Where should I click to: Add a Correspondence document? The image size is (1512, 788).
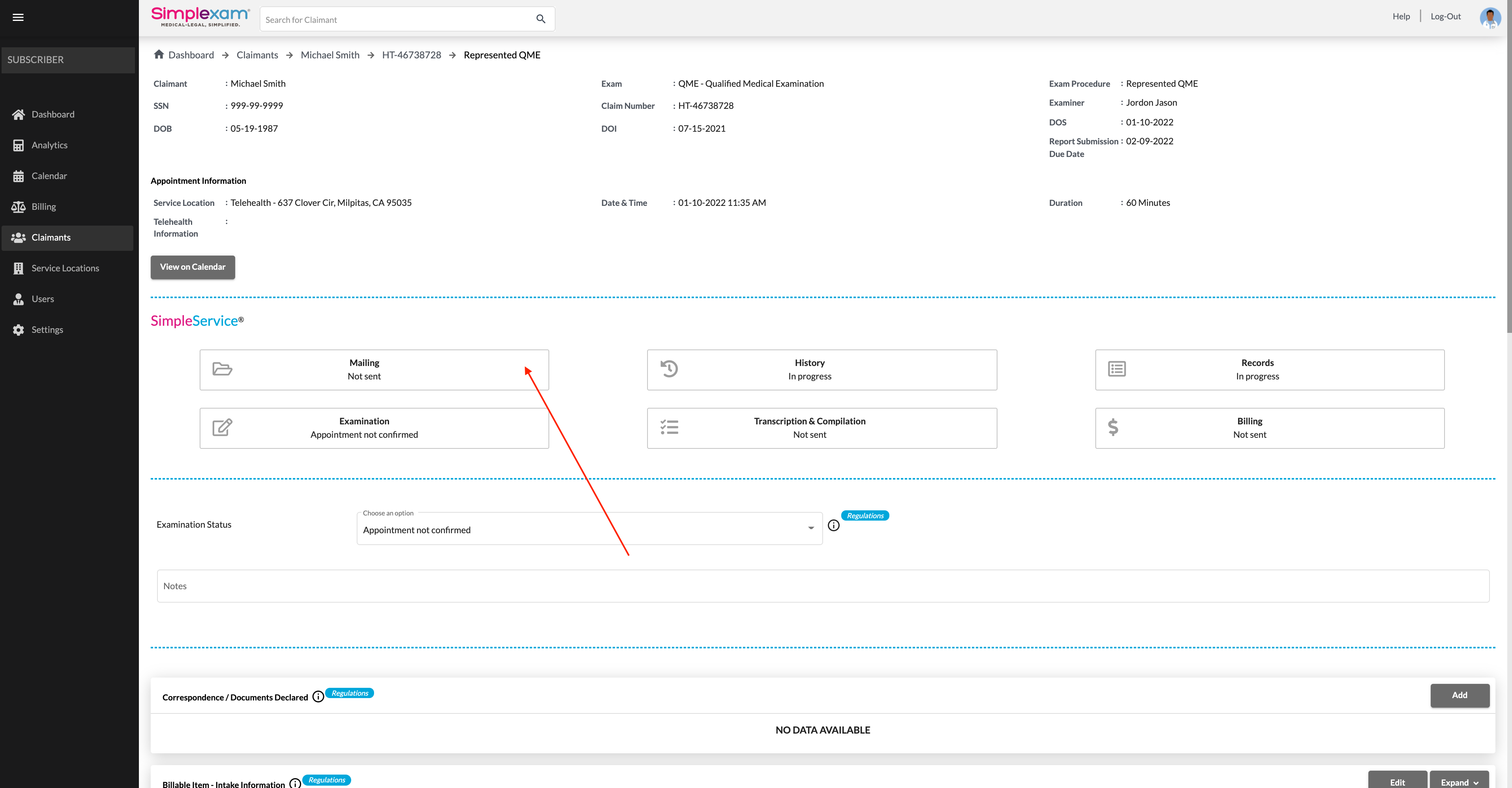[x=1459, y=695]
